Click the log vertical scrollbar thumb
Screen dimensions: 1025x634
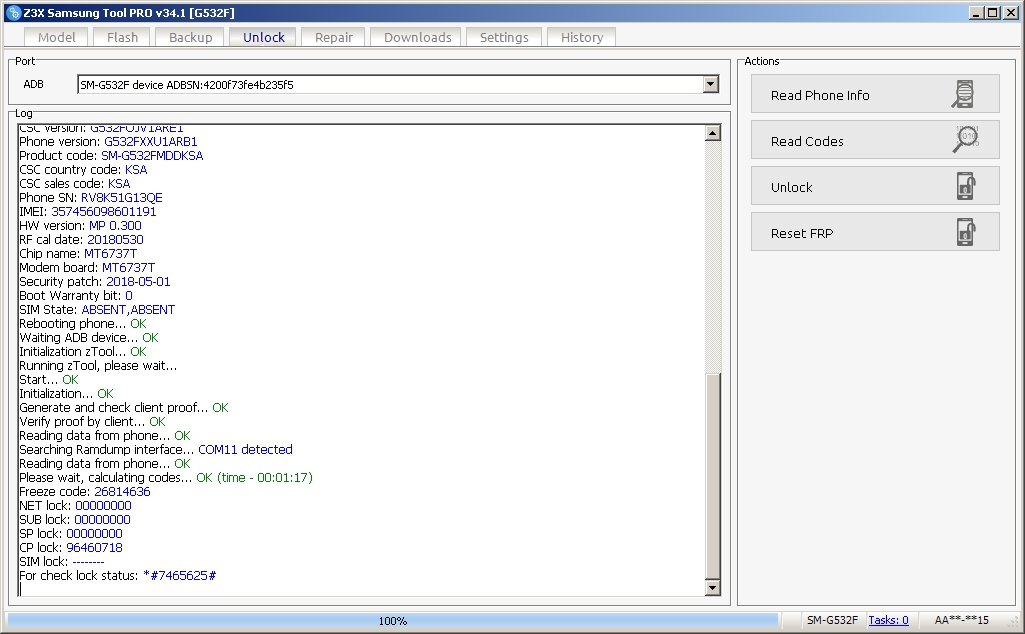(x=713, y=475)
